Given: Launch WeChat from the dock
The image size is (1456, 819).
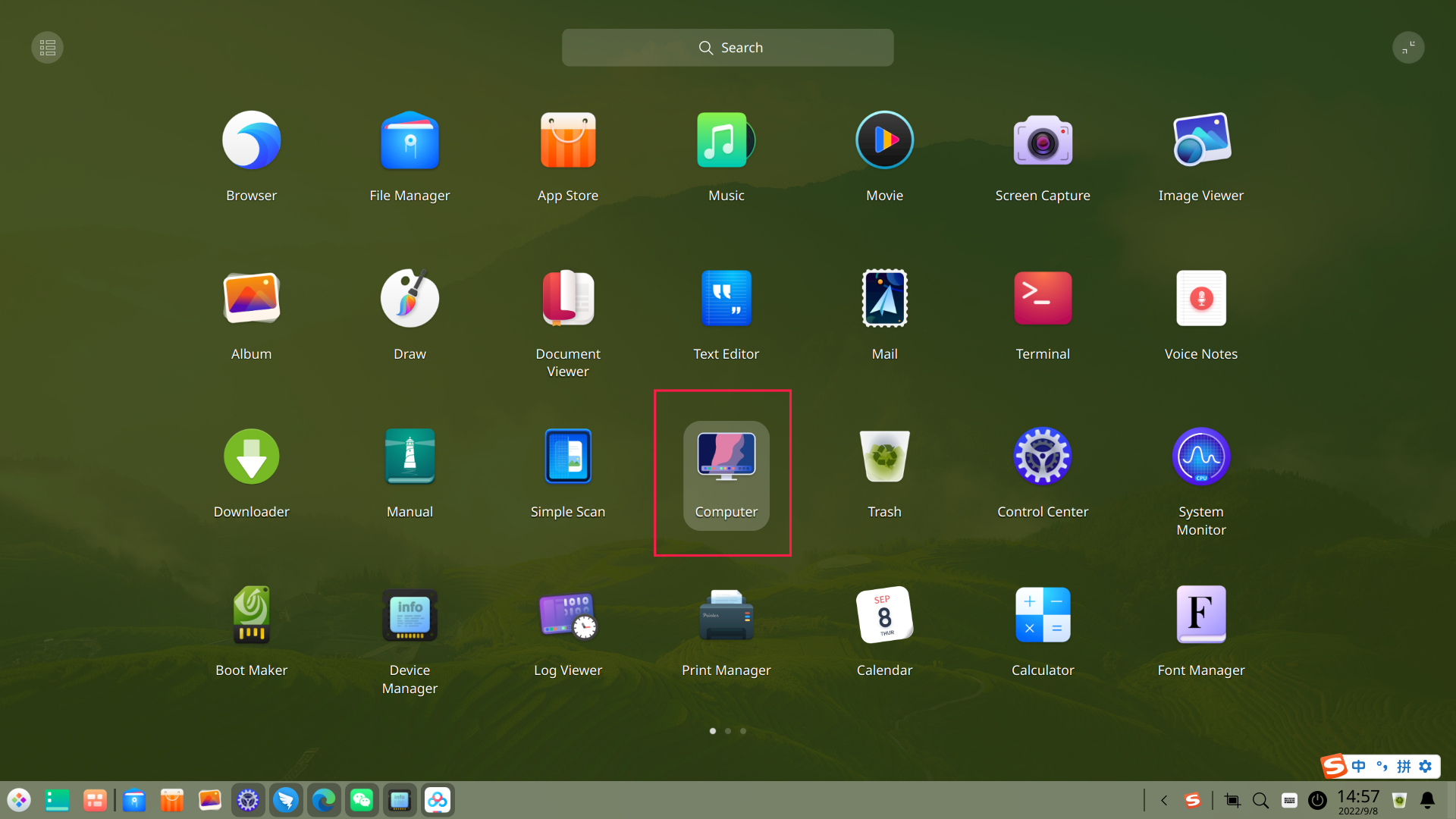Looking at the screenshot, I should click(362, 799).
